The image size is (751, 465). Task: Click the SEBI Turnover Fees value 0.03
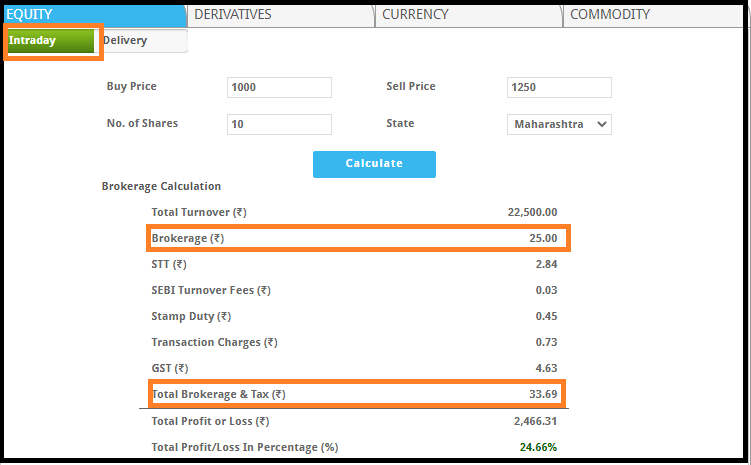pyautogui.click(x=546, y=290)
